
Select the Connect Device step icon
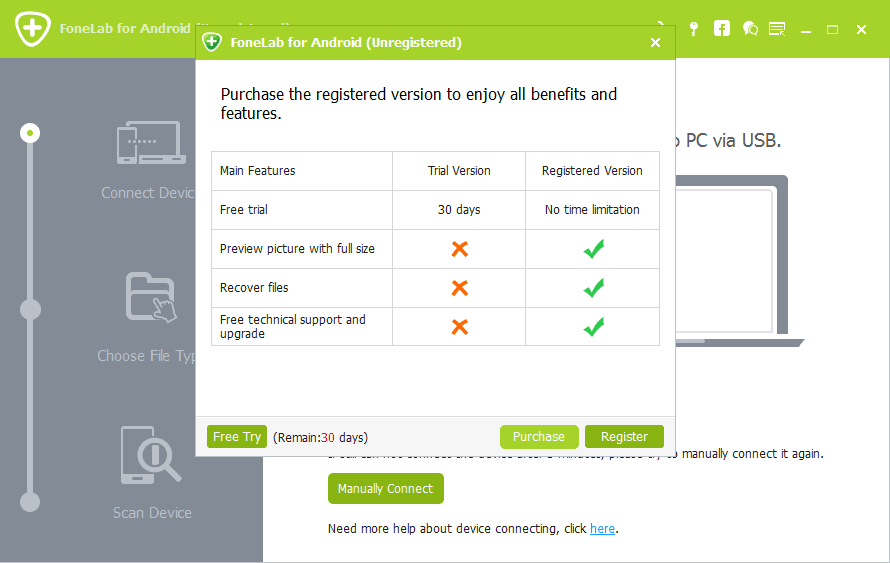coord(150,144)
